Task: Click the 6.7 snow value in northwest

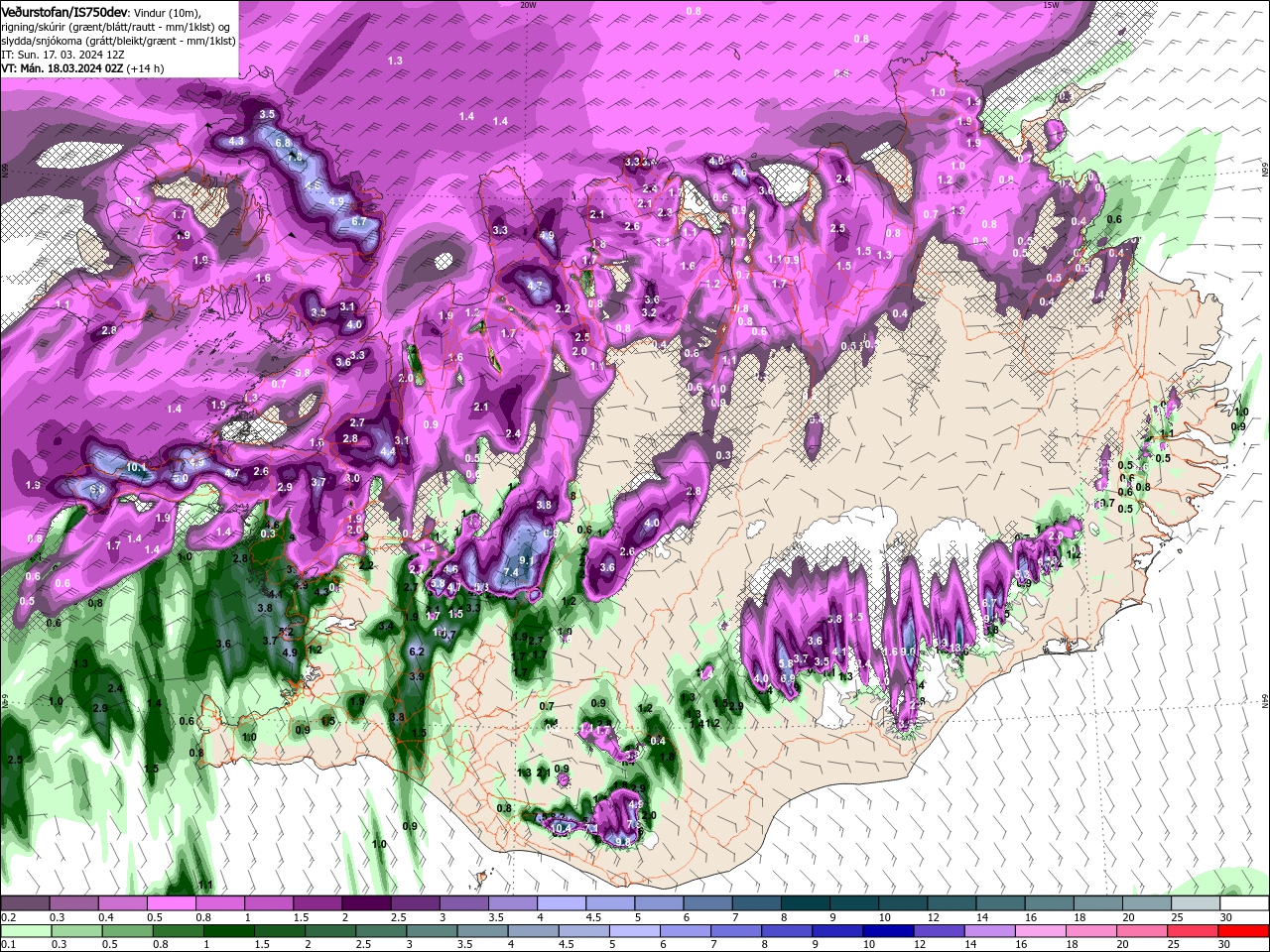Action: (x=359, y=221)
